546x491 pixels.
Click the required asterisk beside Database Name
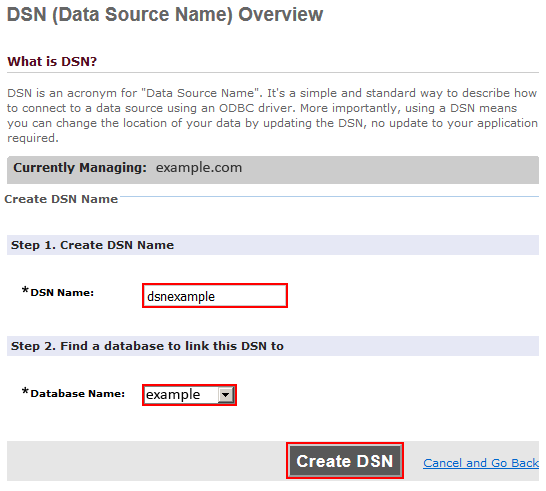click(x=25, y=391)
